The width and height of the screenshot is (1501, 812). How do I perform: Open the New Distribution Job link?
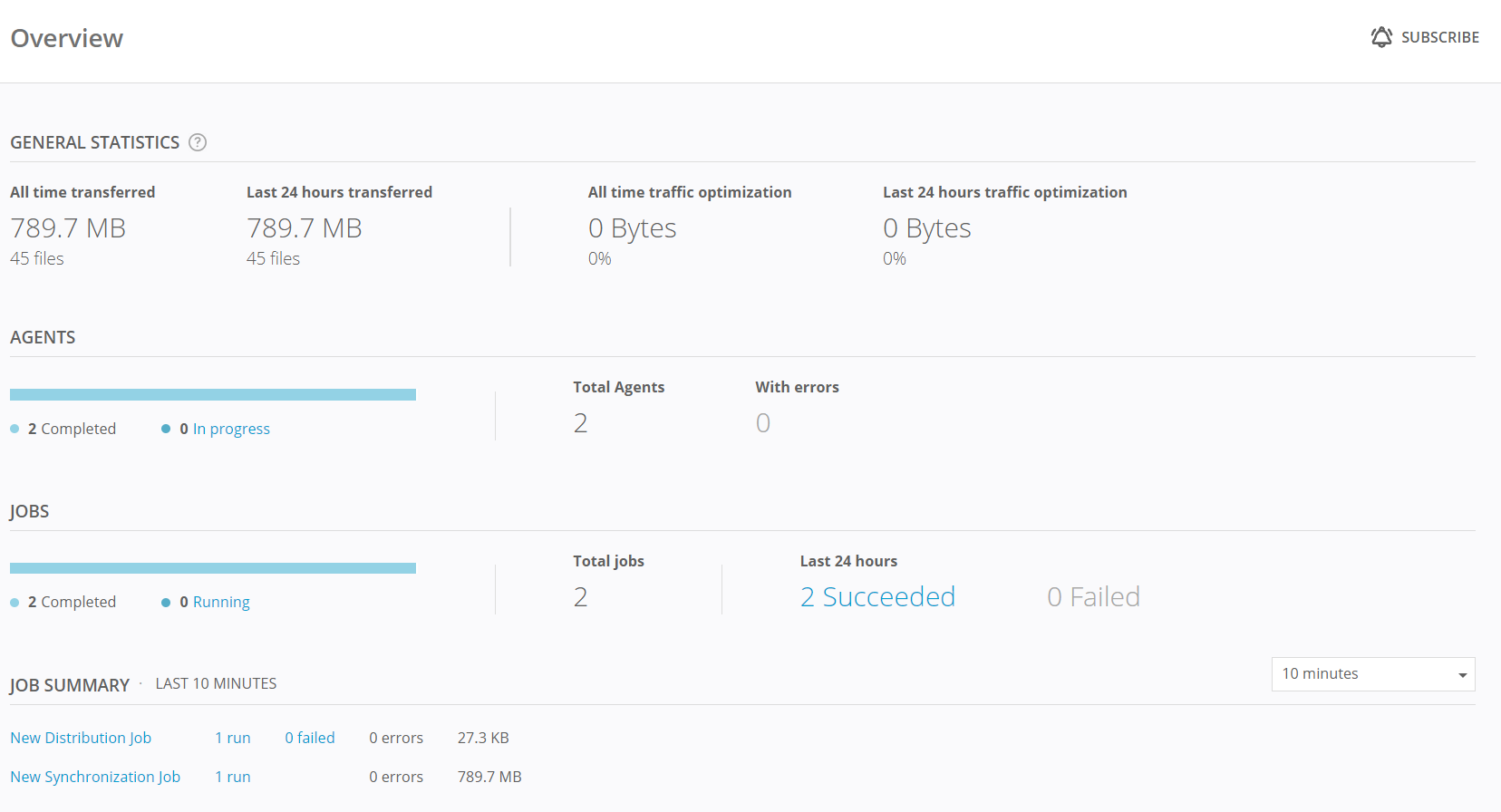click(x=81, y=738)
